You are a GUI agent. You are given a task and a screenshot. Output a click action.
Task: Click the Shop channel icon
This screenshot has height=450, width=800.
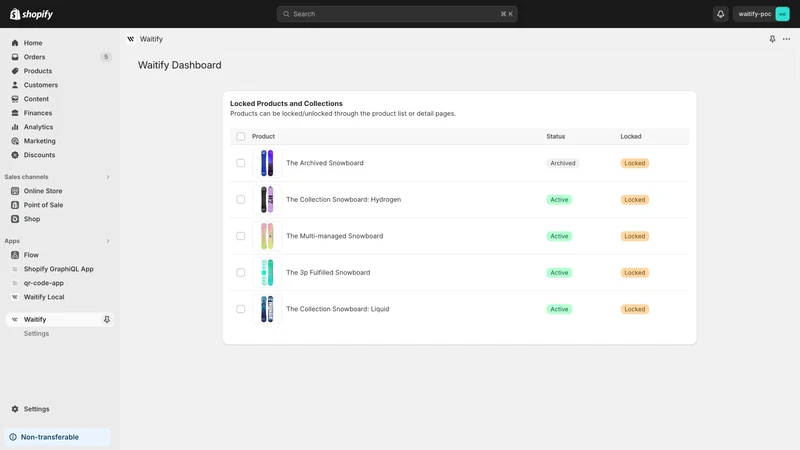pyautogui.click(x=15, y=219)
